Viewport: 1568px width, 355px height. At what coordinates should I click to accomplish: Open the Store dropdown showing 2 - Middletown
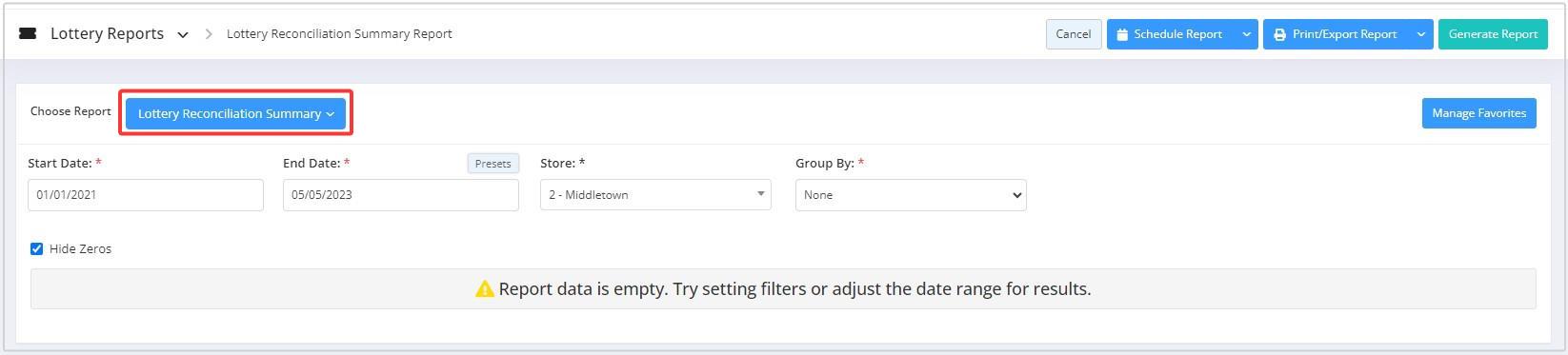(x=655, y=194)
